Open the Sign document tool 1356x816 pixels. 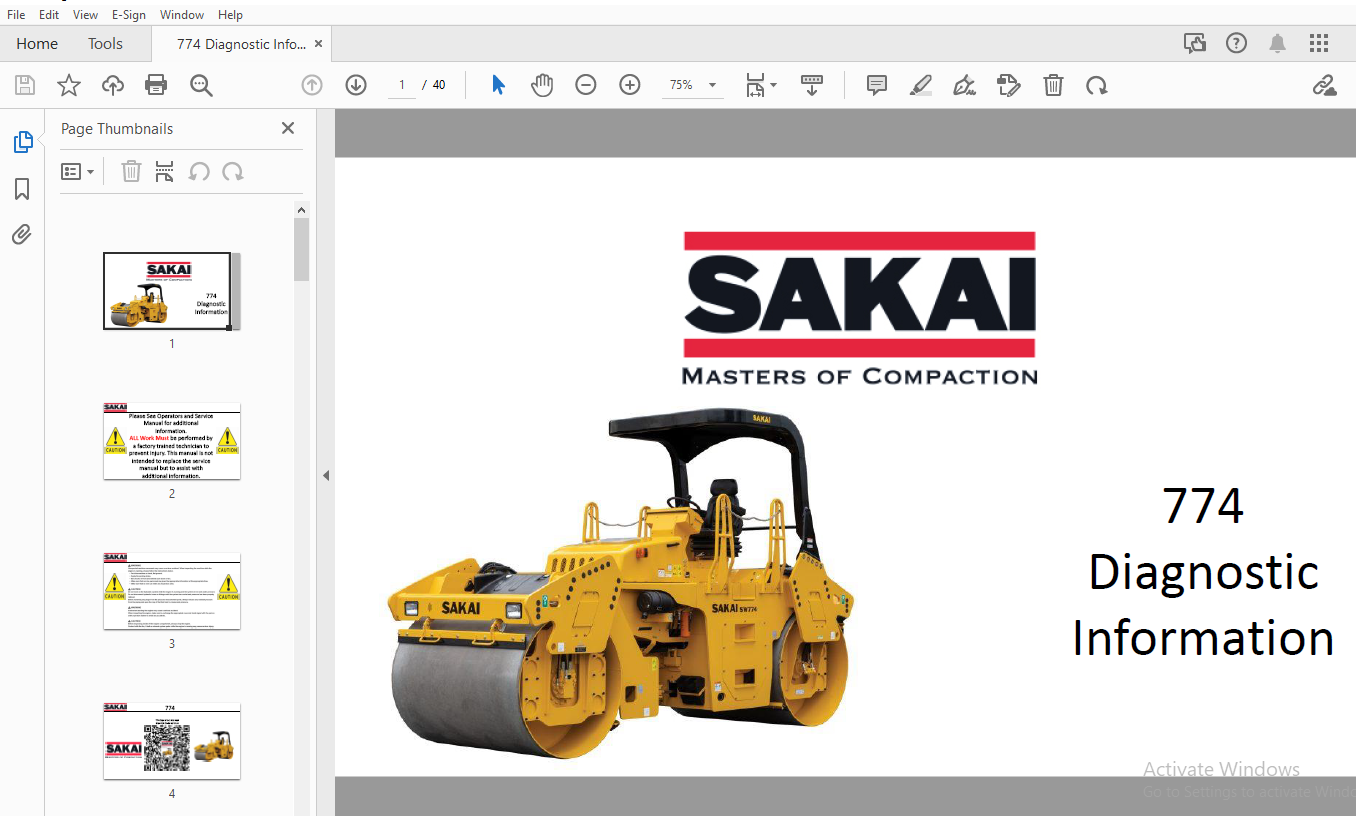(965, 85)
